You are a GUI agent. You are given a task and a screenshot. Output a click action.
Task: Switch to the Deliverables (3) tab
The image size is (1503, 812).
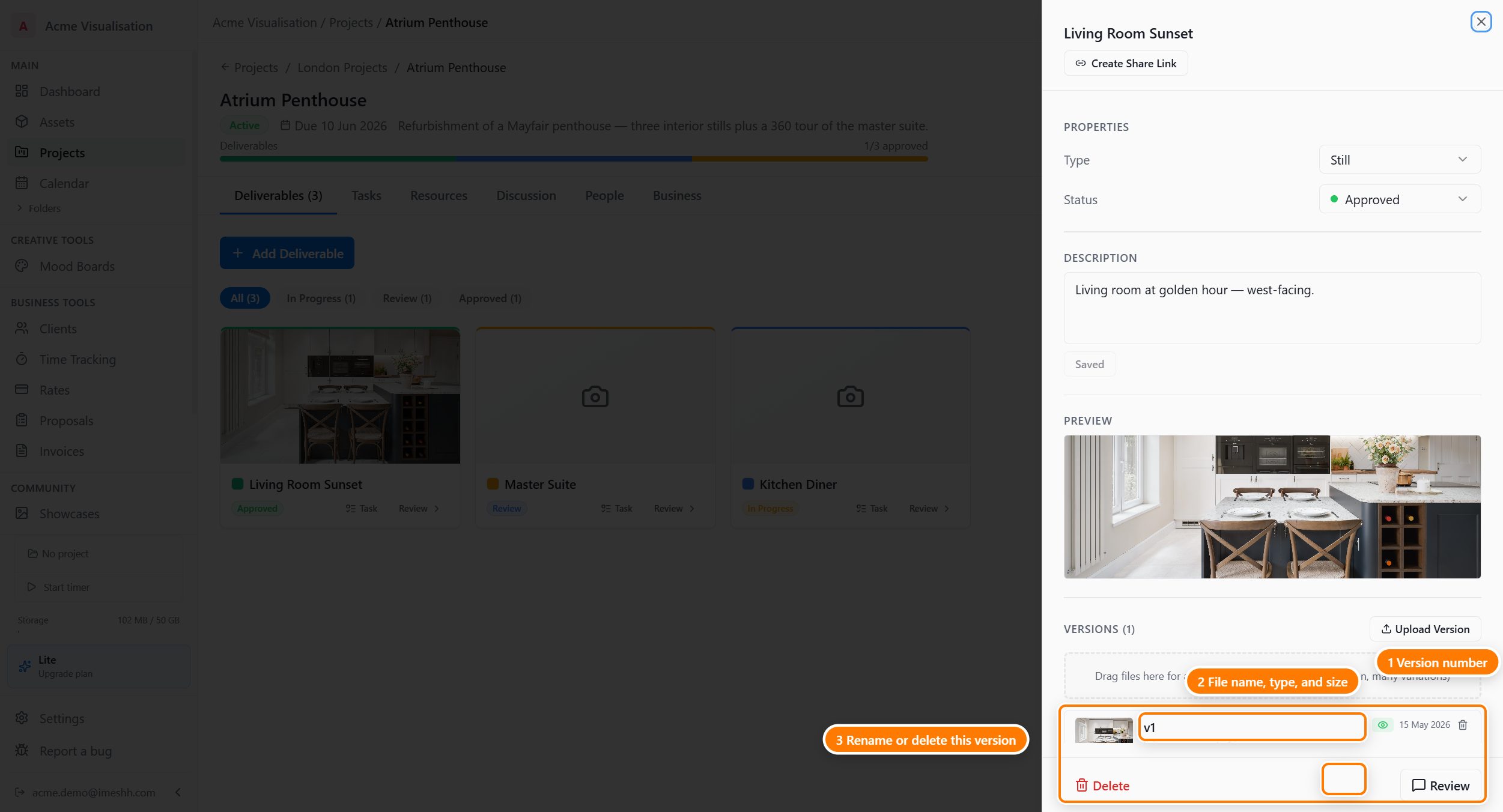pyautogui.click(x=278, y=196)
